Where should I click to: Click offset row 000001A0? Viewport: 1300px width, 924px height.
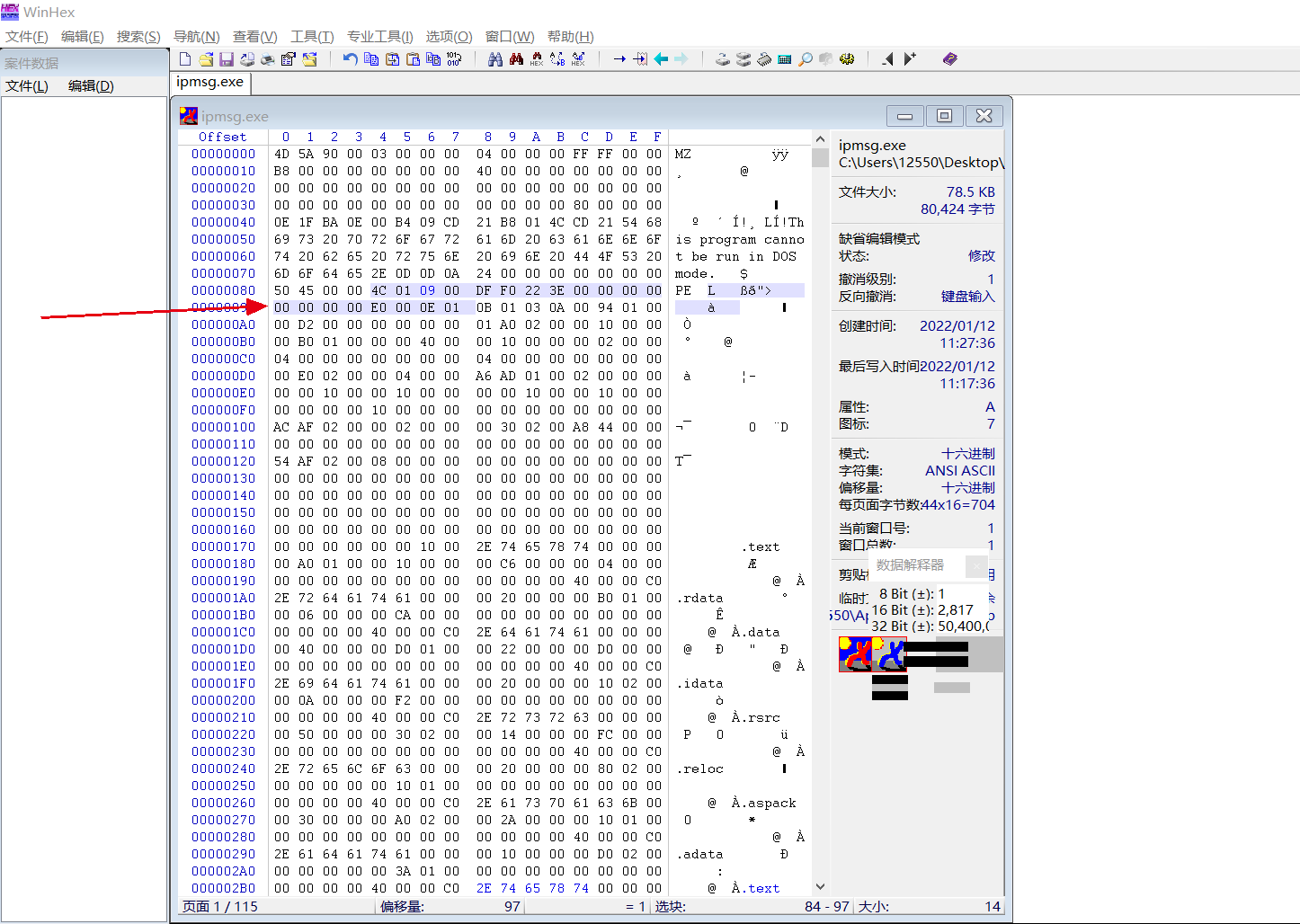[x=223, y=598]
